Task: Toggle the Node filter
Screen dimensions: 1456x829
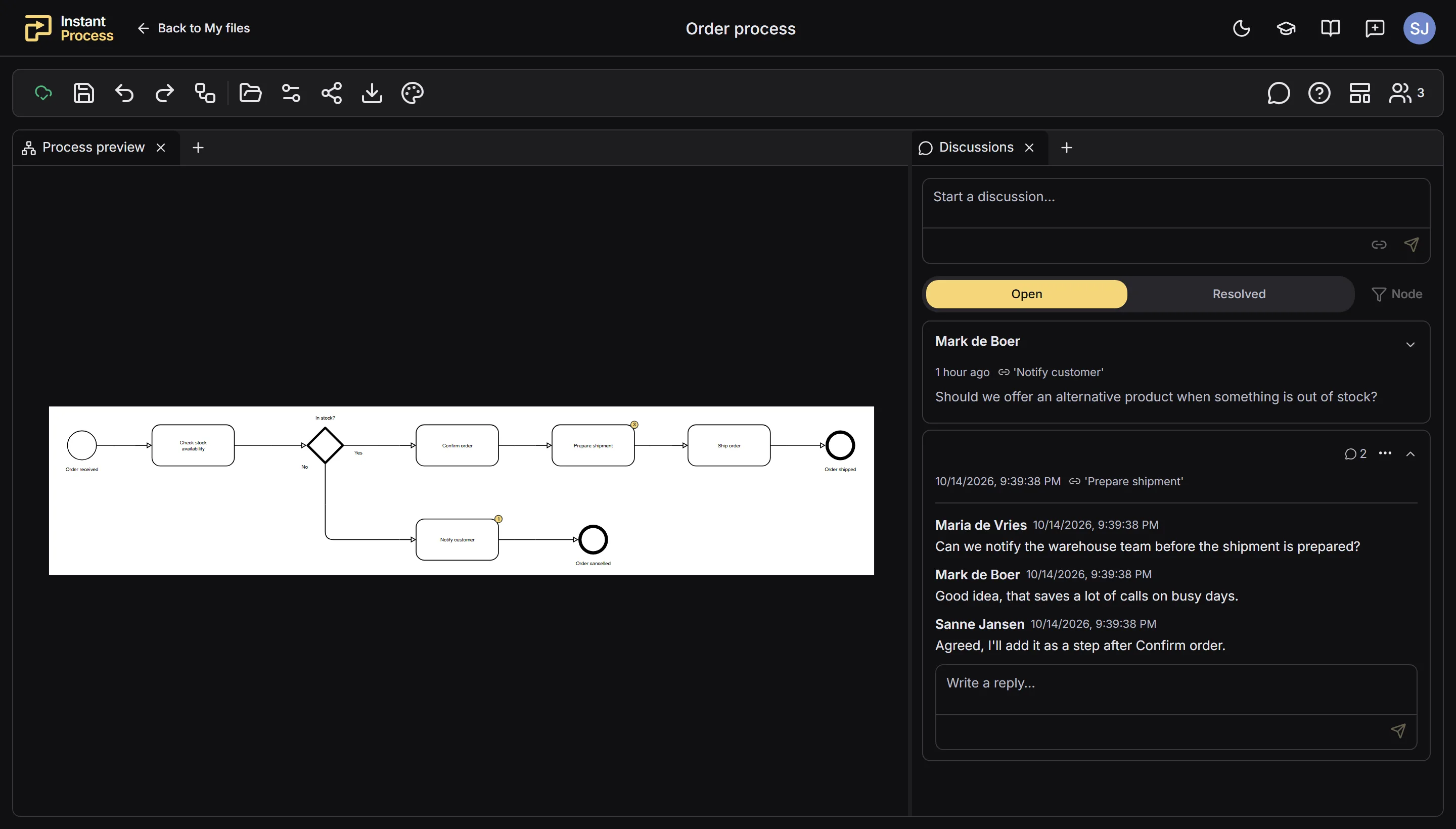Action: pos(1397,294)
